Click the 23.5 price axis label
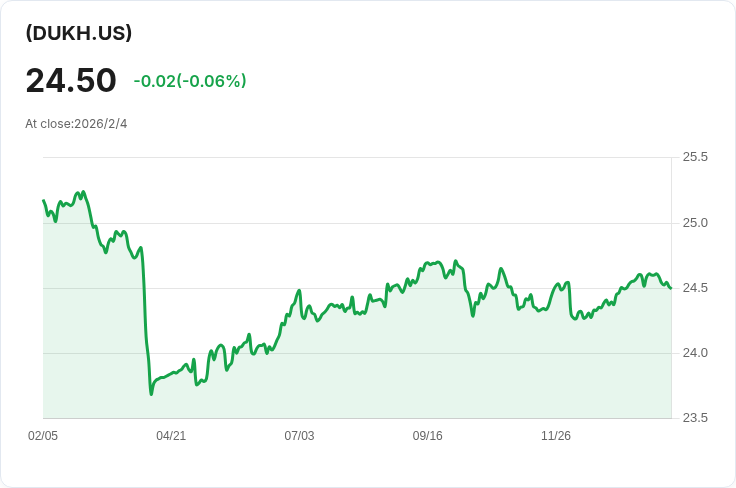The width and height of the screenshot is (736, 488). coord(695,418)
